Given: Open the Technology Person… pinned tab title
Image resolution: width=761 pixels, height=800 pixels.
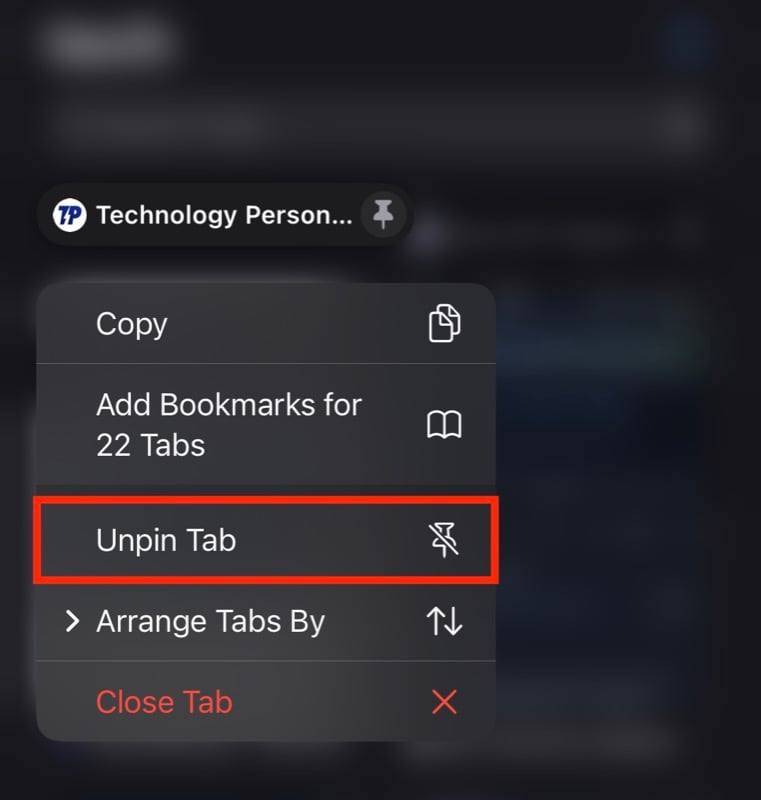Looking at the screenshot, I should click(224, 215).
